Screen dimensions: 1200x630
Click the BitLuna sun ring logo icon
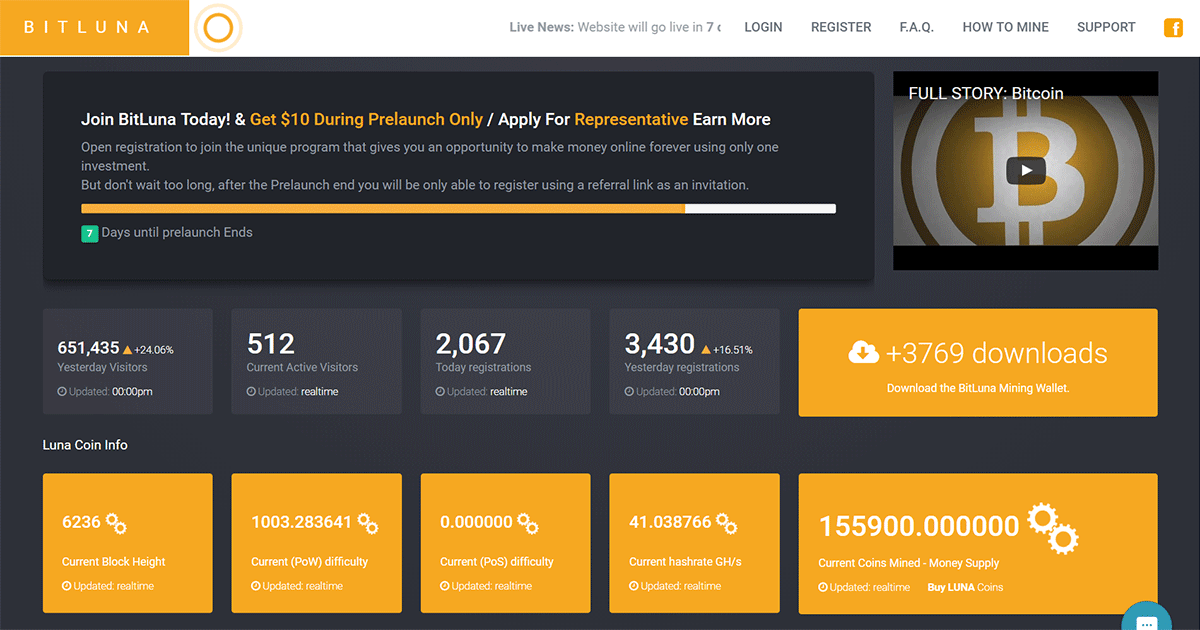(x=217, y=28)
